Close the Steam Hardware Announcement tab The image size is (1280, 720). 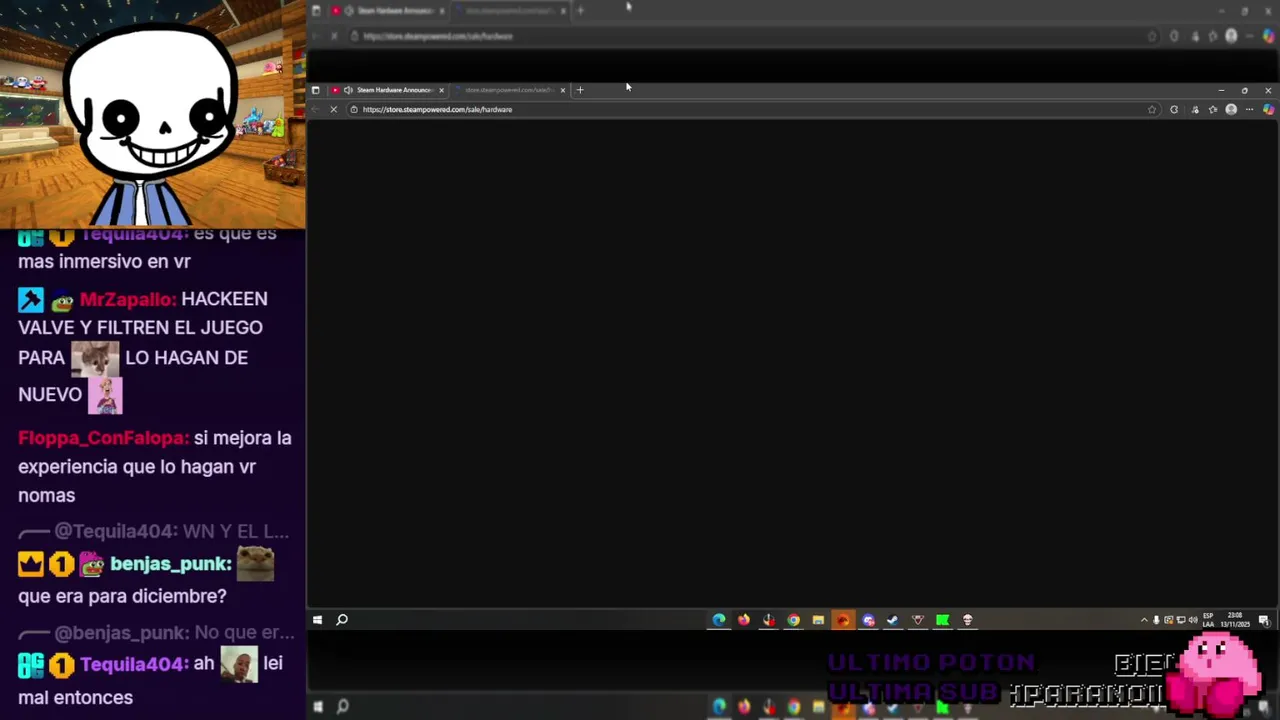[x=441, y=90]
